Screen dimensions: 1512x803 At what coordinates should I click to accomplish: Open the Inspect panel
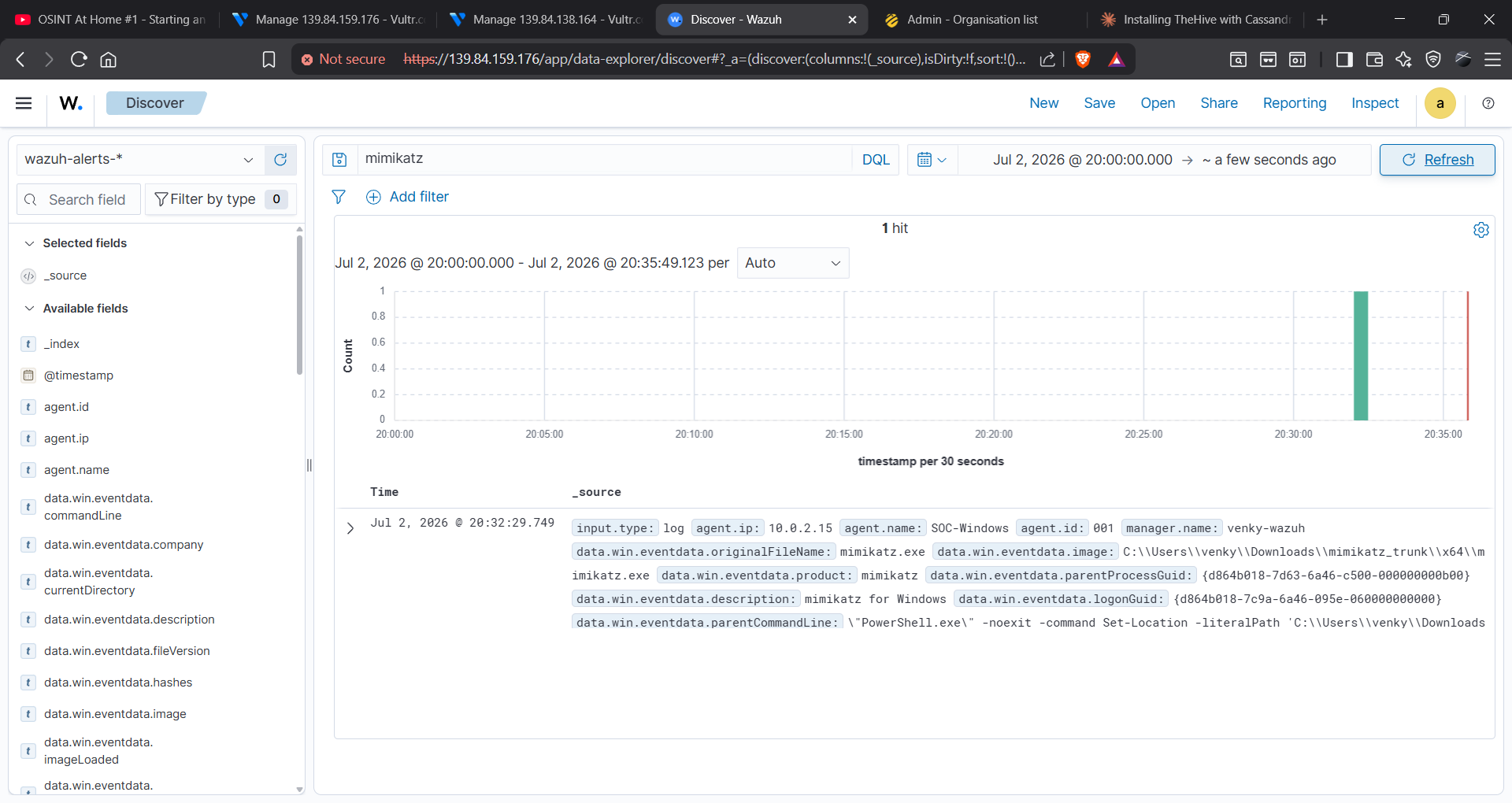coord(1375,103)
